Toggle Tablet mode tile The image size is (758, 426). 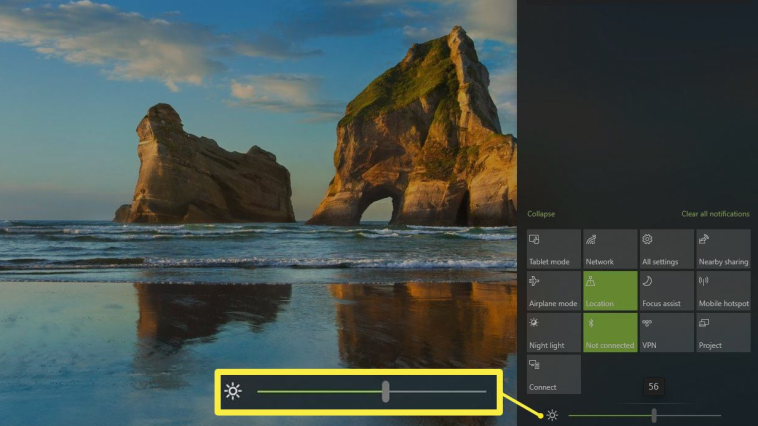(x=554, y=249)
